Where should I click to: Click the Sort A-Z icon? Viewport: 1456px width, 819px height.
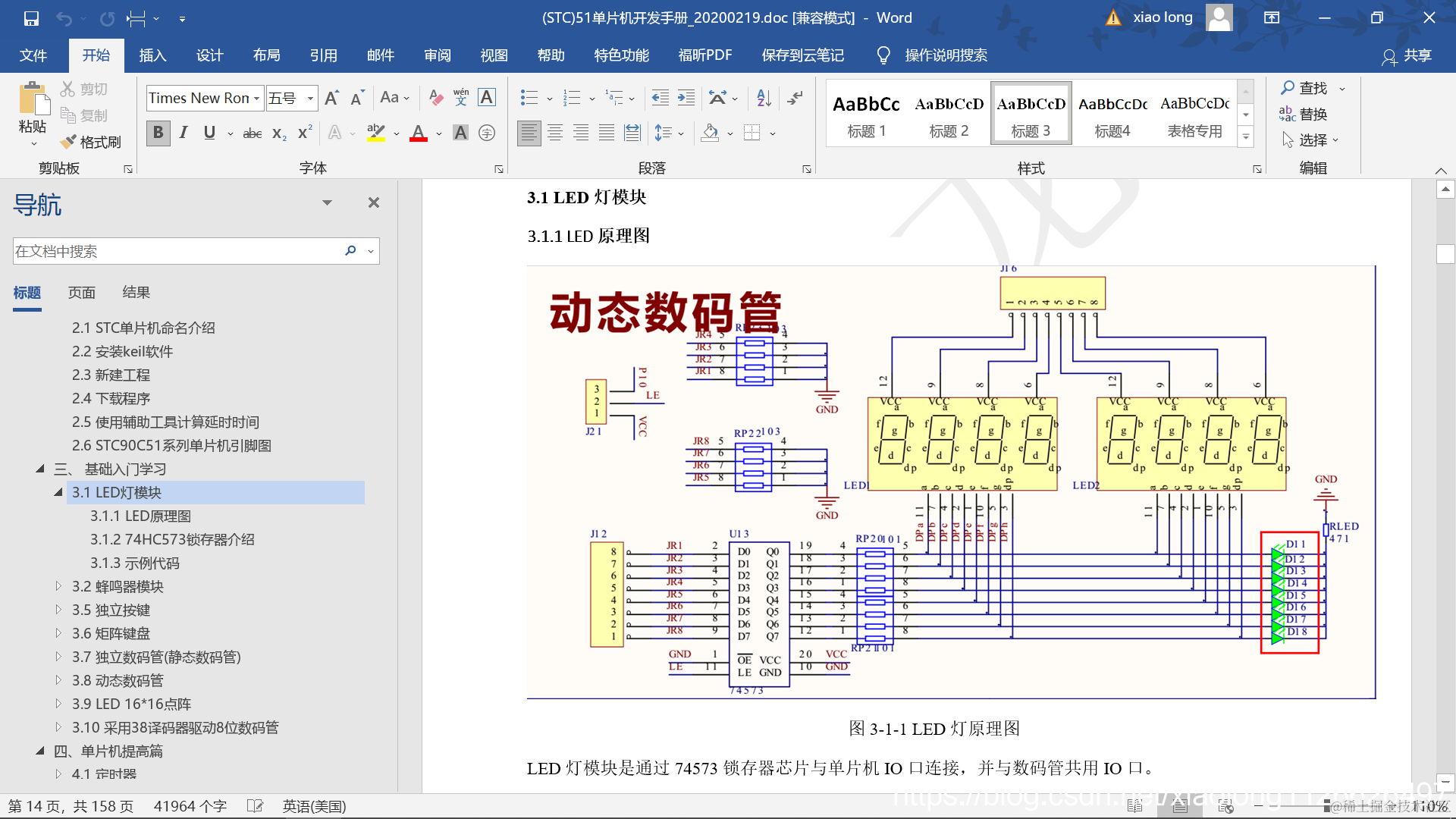pyautogui.click(x=764, y=97)
